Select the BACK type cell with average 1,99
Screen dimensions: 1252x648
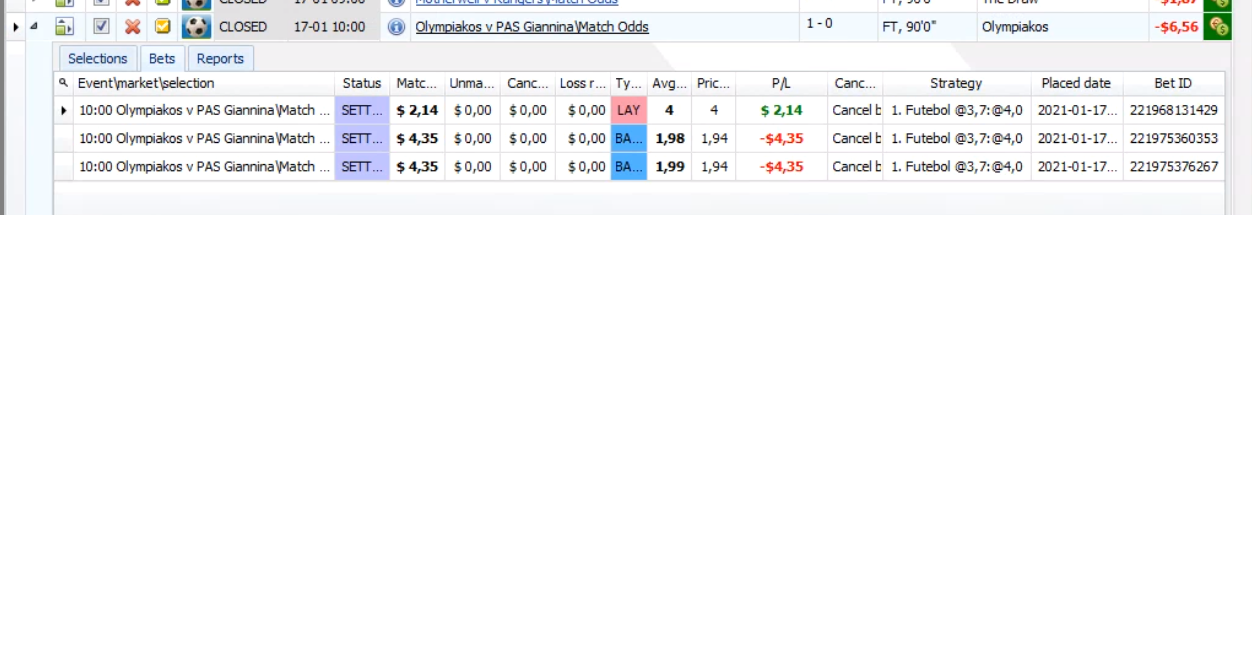(x=629, y=166)
